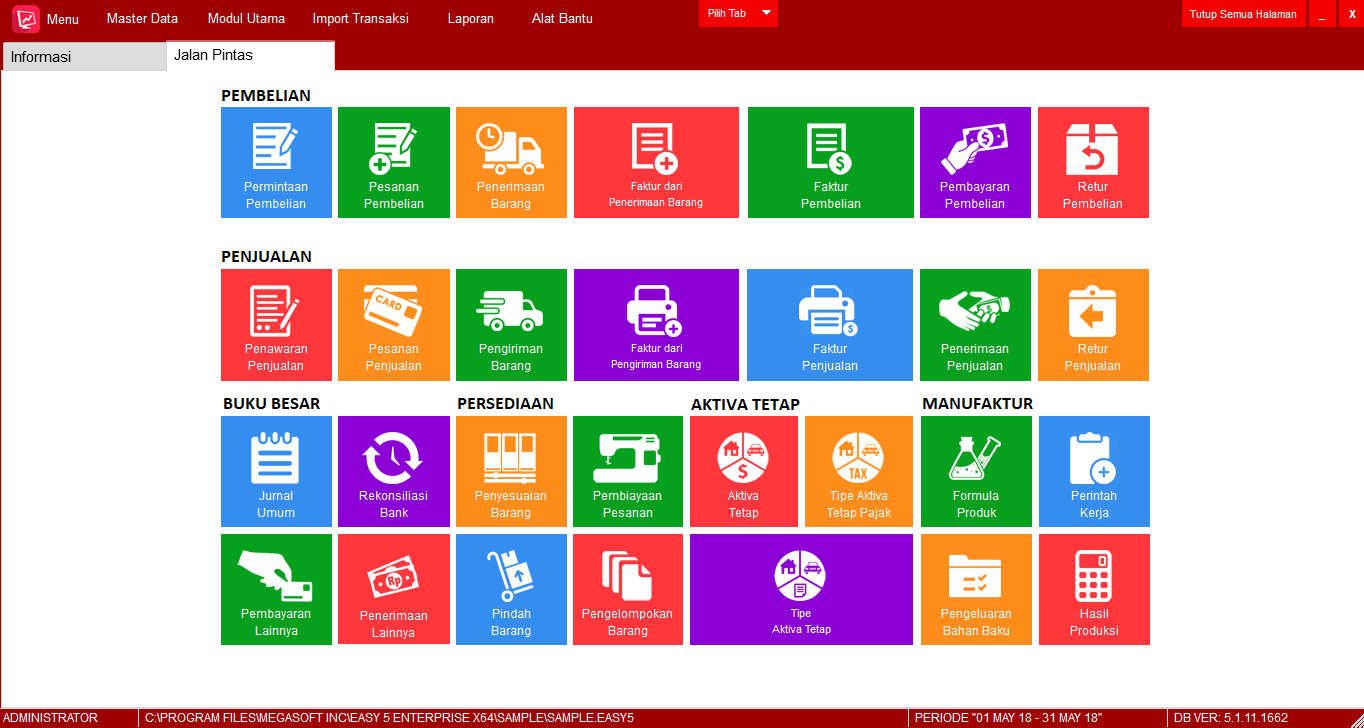The height and width of the screenshot is (728, 1364).
Task: Open the Permintaan Pembelian tile
Action: click(x=276, y=162)
